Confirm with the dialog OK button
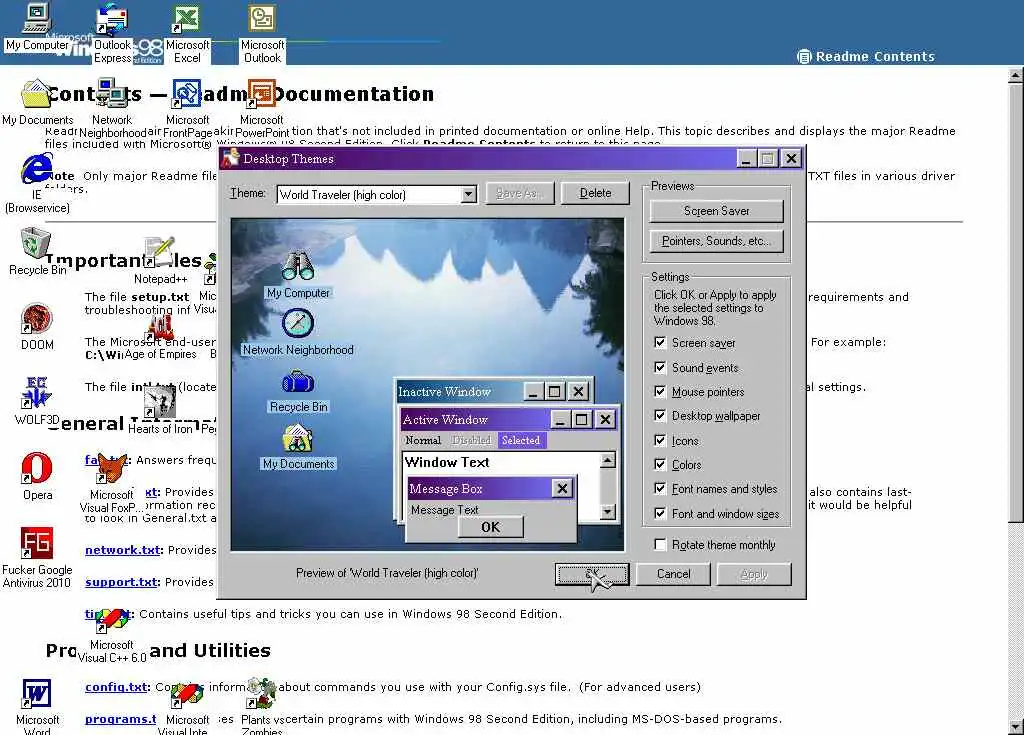The width and height of the screenshot is (1024, 735). pyautogui.click(x=592, y=574)
